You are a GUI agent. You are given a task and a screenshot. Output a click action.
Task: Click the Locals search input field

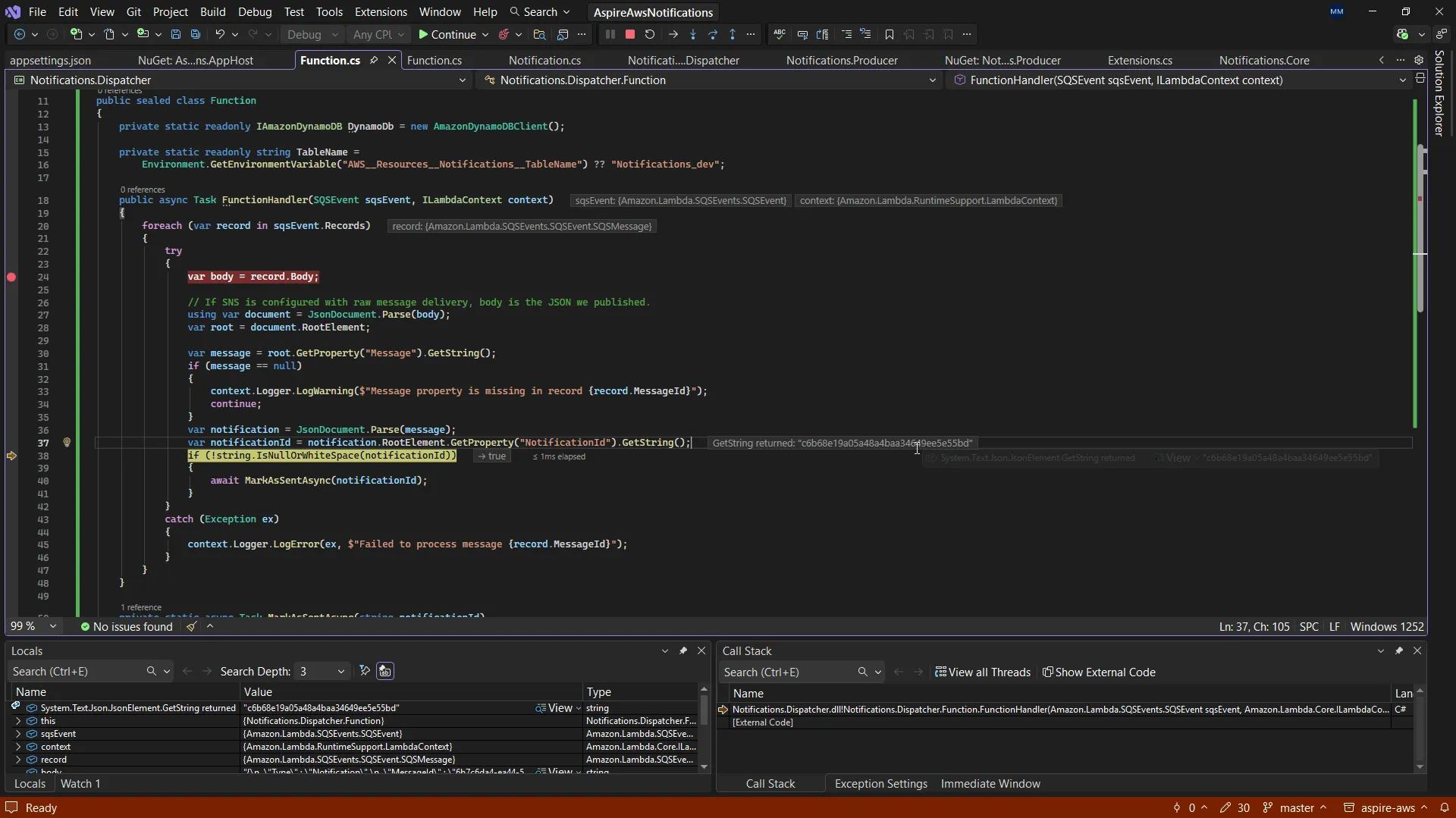pos(76,672)
